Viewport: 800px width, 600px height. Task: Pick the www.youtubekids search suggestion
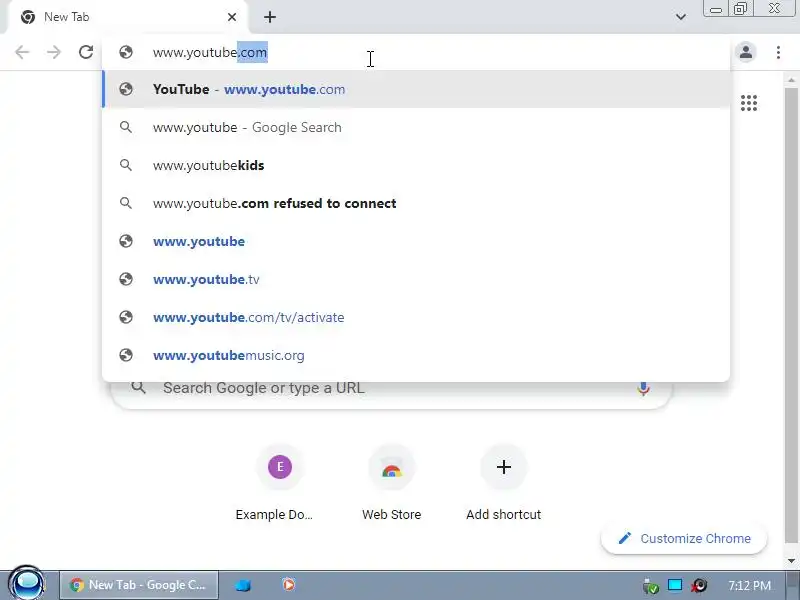[416, 165]
